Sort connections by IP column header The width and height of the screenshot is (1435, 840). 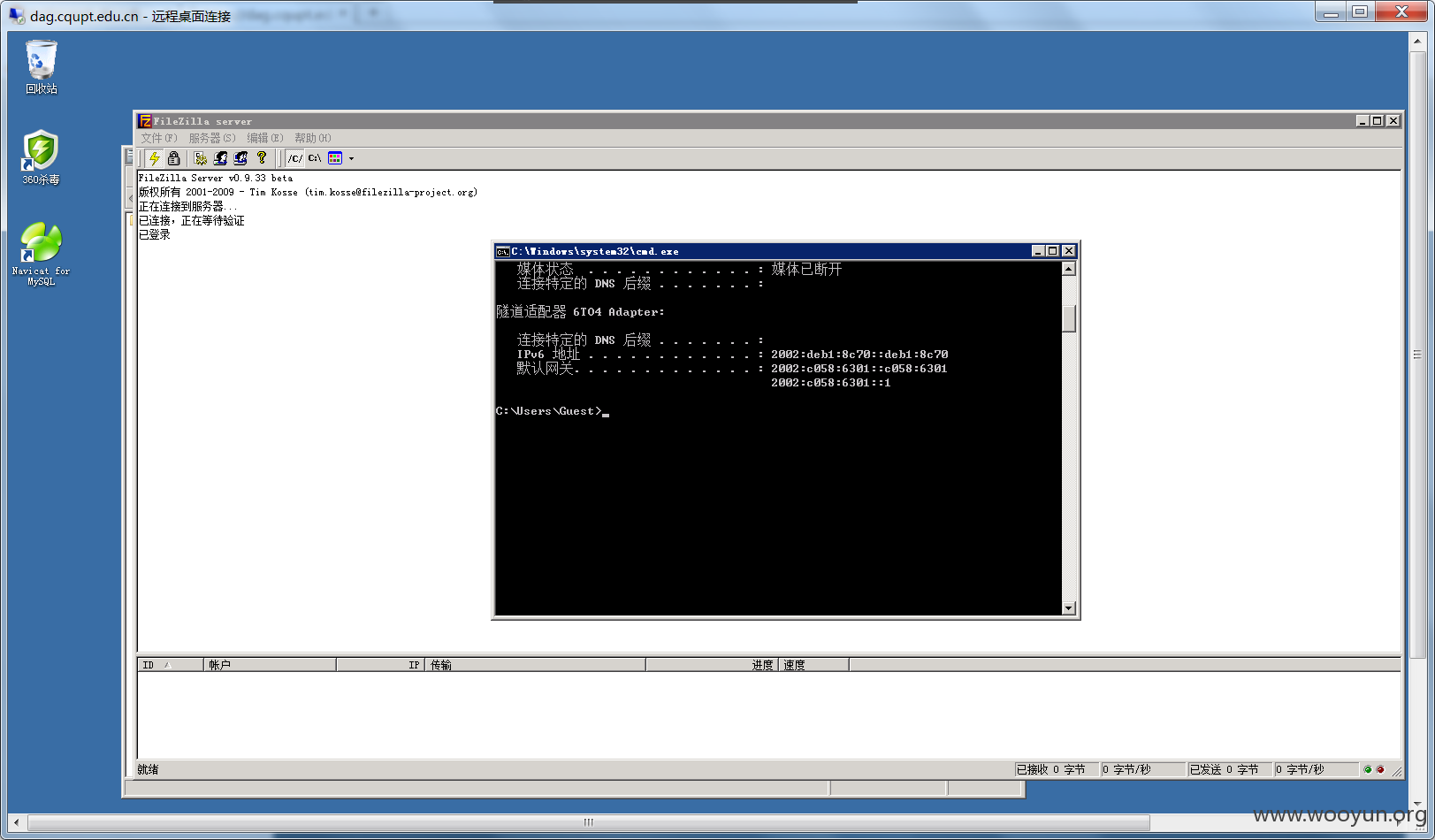click(380, 665)
